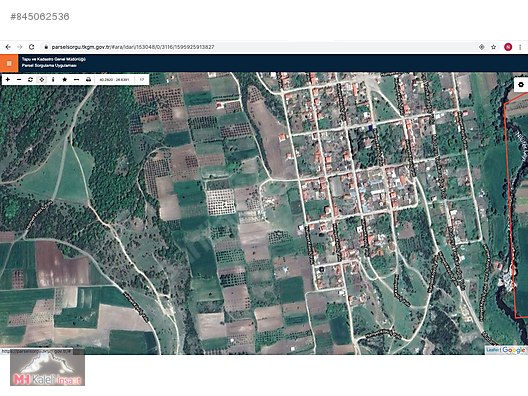Go back with browser back arrow
This screenshot has height=396, width=528.
(8, 47)
